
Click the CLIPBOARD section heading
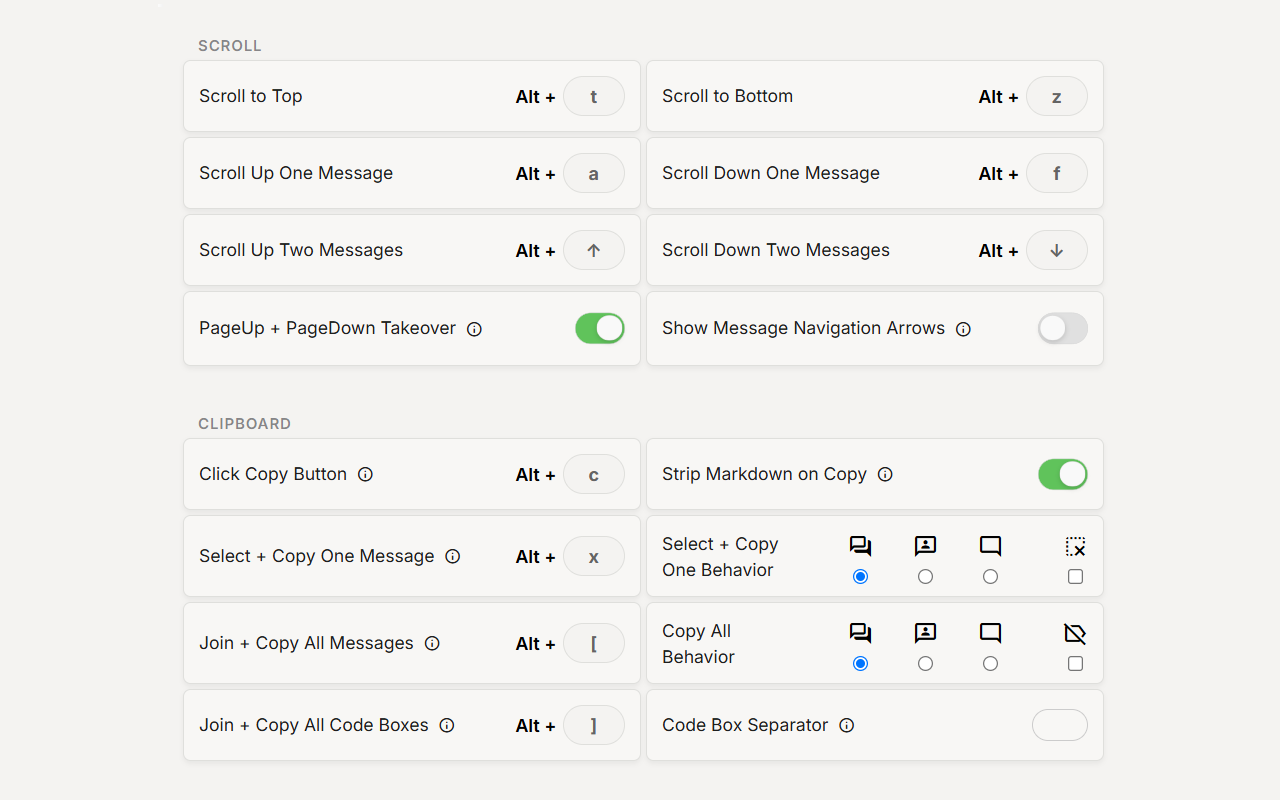245,424
